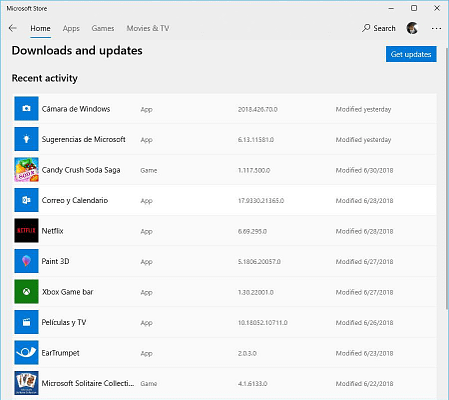Viewport: 449px width, 400px height.
Task: Click the Películas y TV clapperboard icon
Action: pyautogui.click(x=26, y=322)
